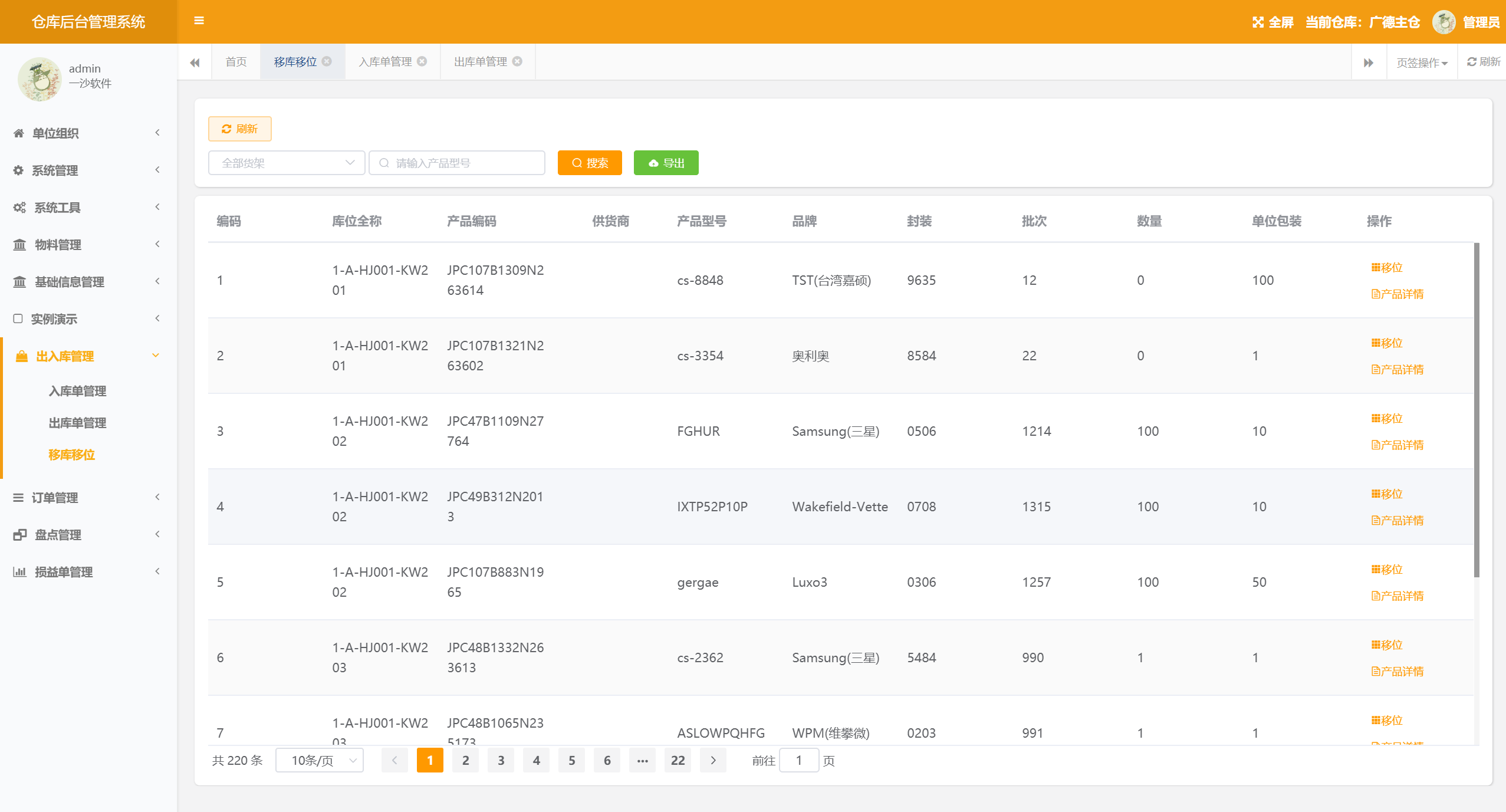Viewport: 1506px width, 812px height.
Task: Click admin profile avatar in sidebar
Action: [x=40, y=79]
